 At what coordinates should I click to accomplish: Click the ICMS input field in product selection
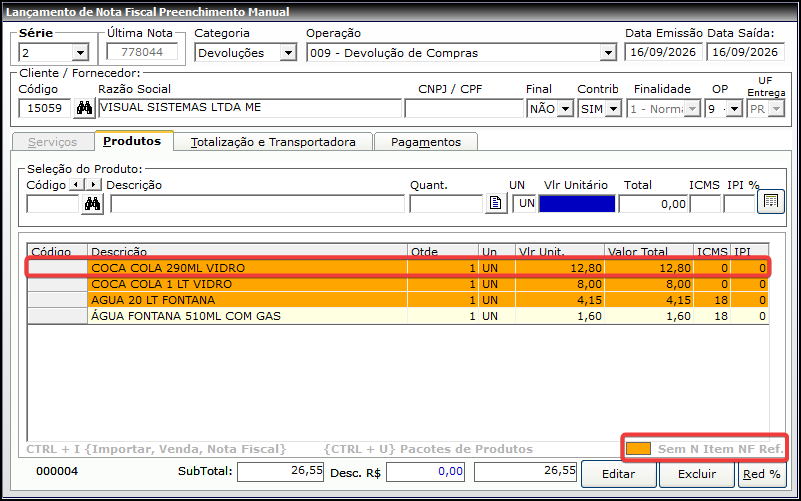705,204
